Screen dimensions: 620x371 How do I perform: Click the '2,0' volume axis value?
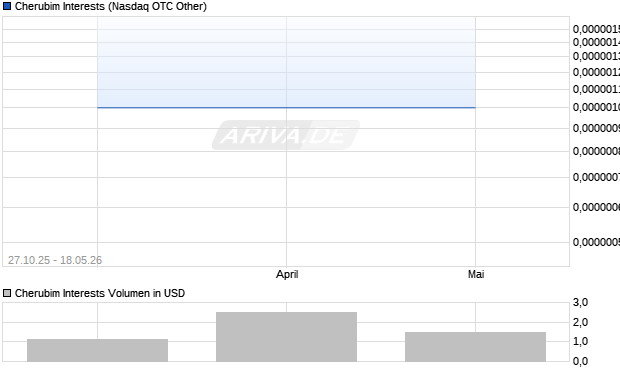click(x=580, y=322)
